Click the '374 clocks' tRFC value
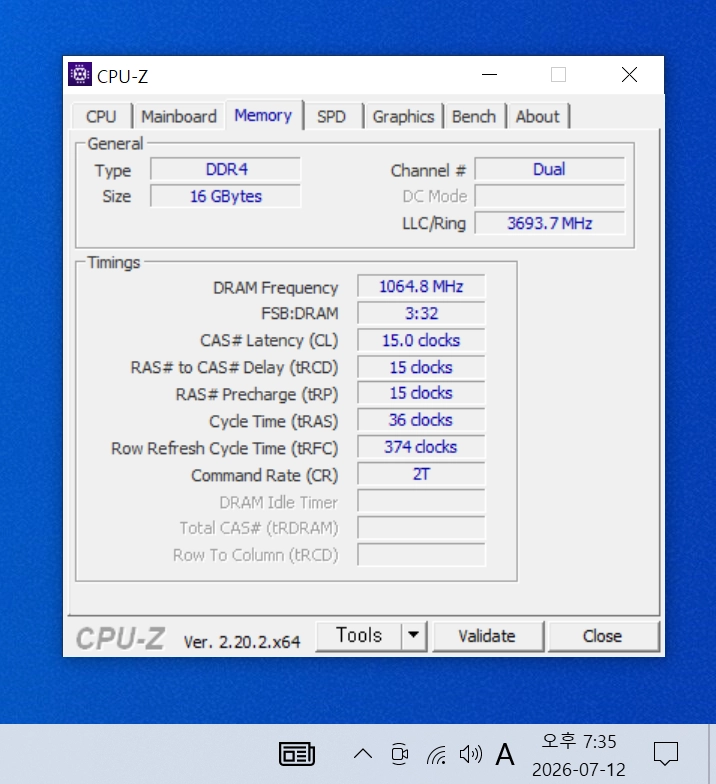The height and width of the screenshot is (784, 716). point(421,447)
